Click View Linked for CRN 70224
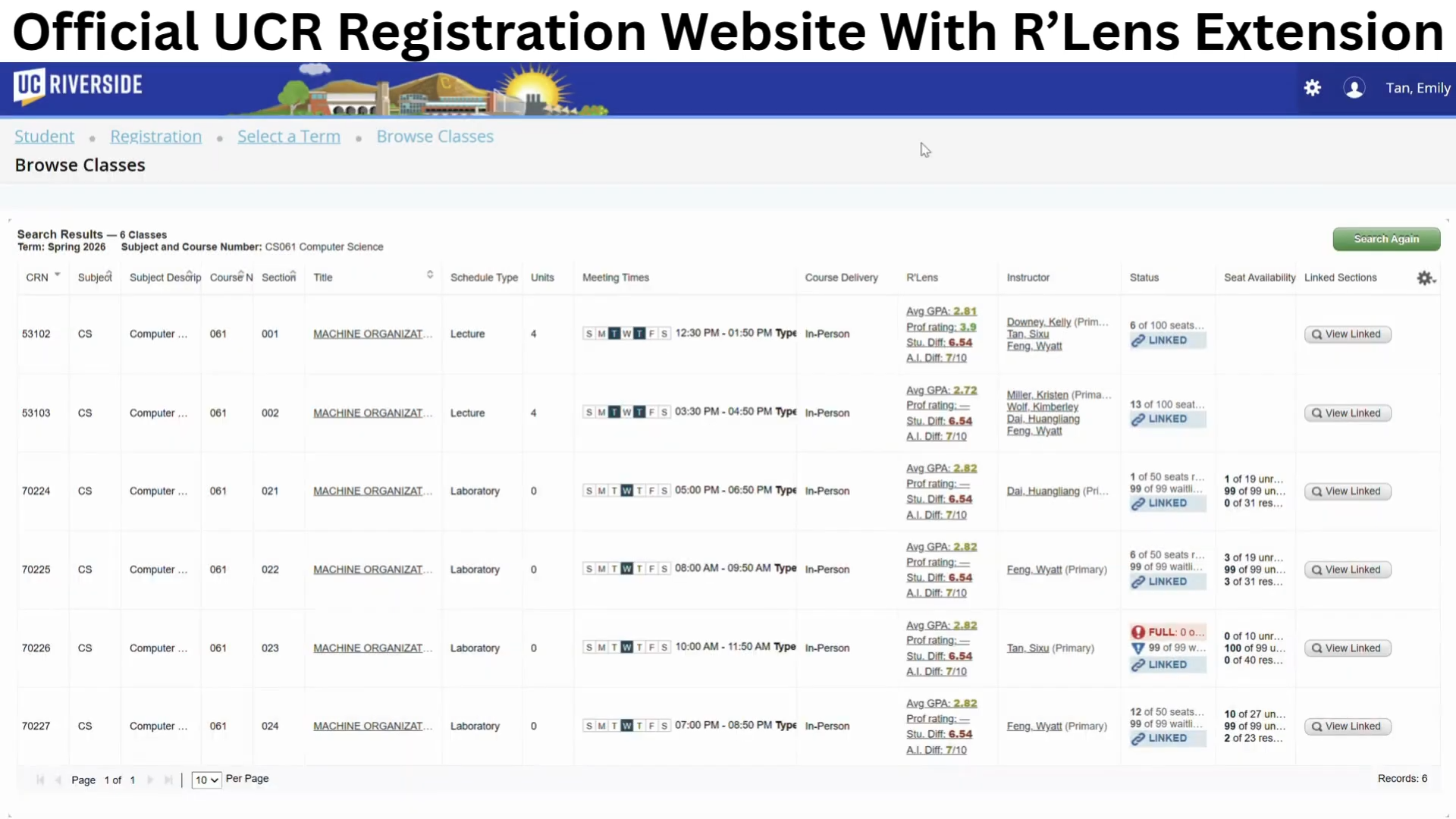Screen dimensions: 1456x819 (x=1348, y=491)
